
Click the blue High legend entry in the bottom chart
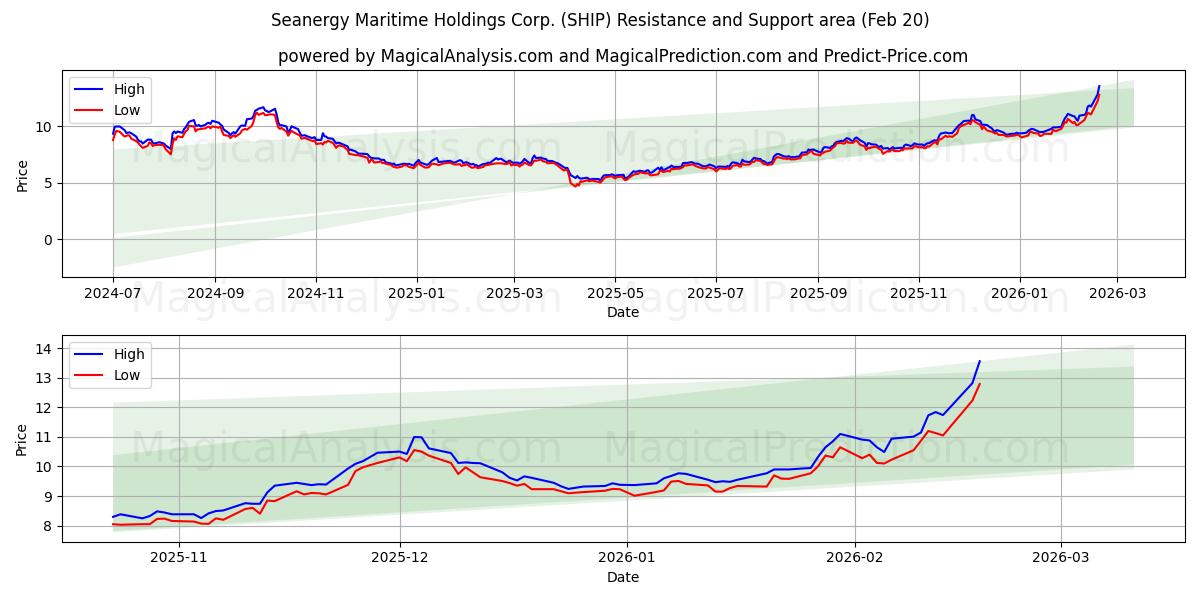[110, 354]
